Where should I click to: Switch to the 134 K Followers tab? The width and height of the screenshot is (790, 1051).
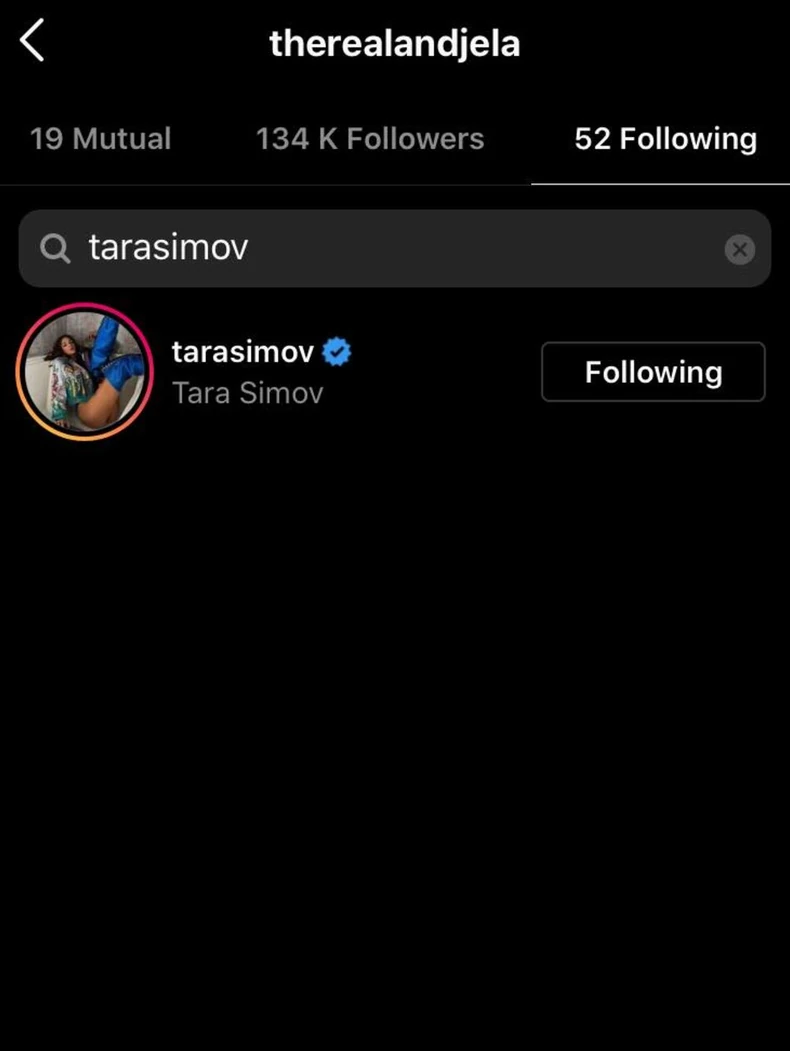pyautogui.click(x=370, y=139)
